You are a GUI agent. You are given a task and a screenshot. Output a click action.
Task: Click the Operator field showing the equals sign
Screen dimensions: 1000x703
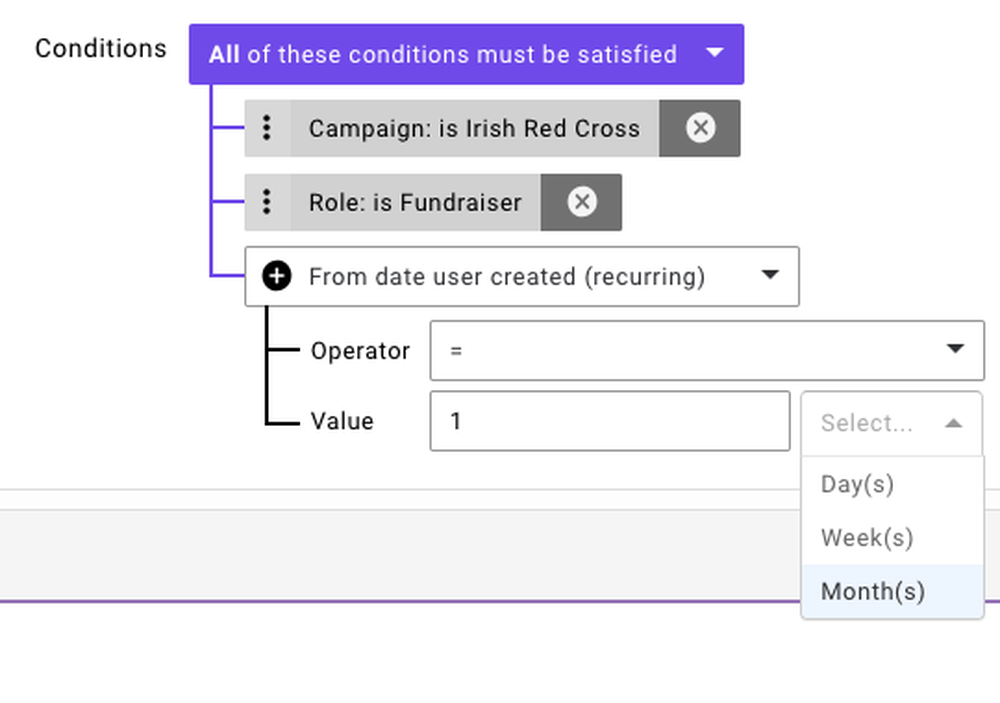click(x=680, y=350)
